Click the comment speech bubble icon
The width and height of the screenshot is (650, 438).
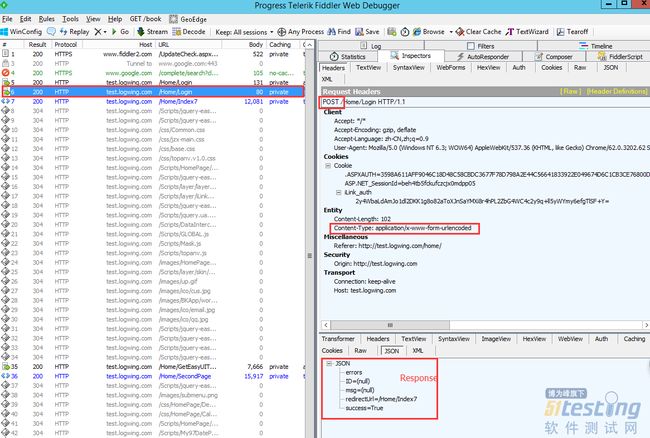51,31
